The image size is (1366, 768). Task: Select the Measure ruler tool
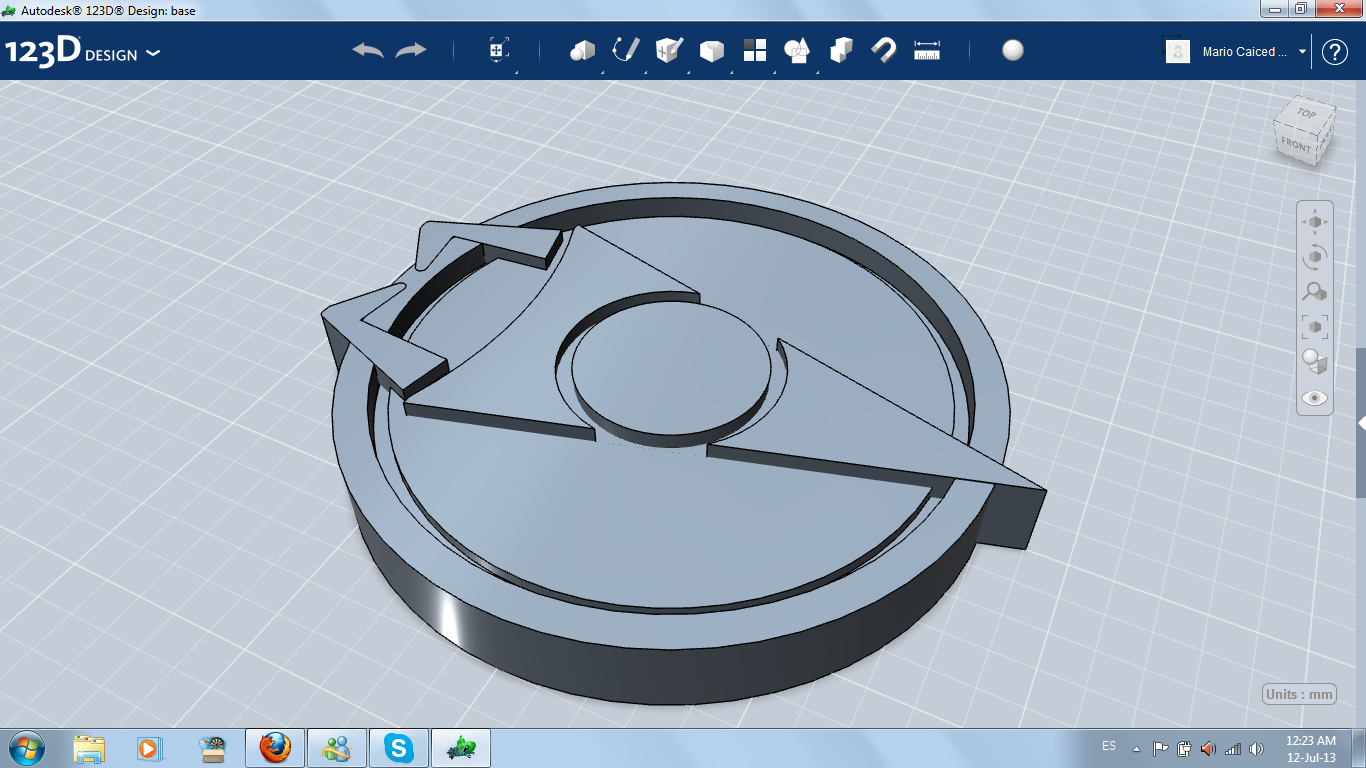tap(927, 51)
